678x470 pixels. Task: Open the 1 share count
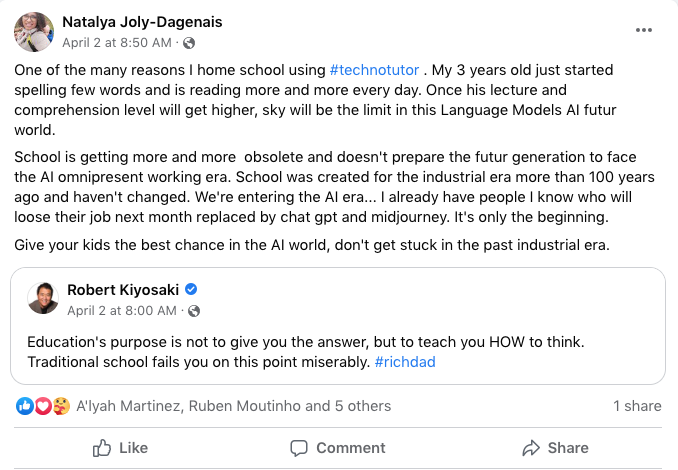click(637, 405)
